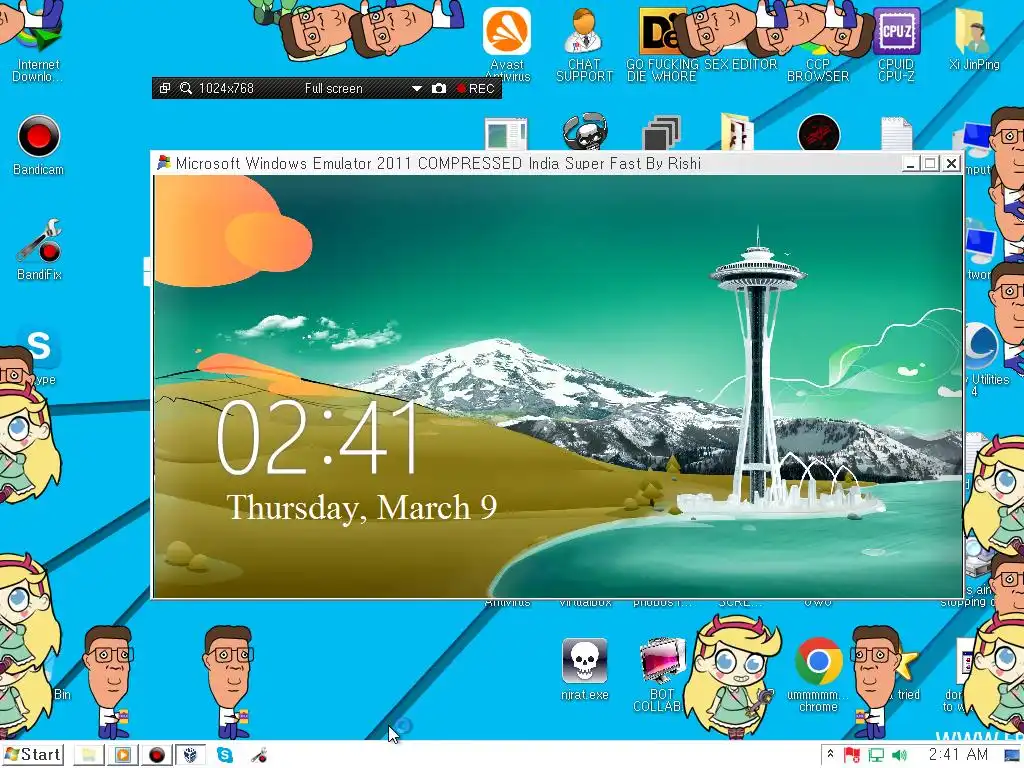Open the BandiFix wrench taskbar icon
The width and height of the screenshot is (1024, 768).
[x=259, y=756]
